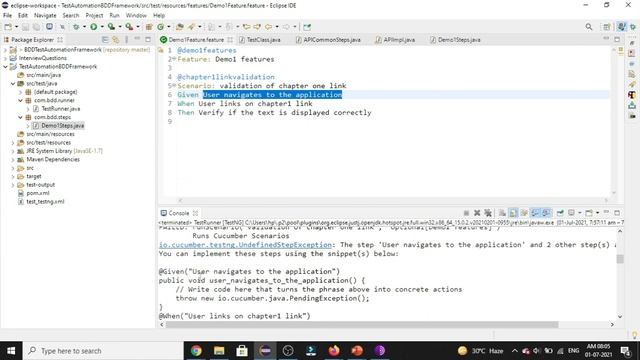Click the New Java Class green icon
This screenshot has height=360, width=640.
point(160,27)
